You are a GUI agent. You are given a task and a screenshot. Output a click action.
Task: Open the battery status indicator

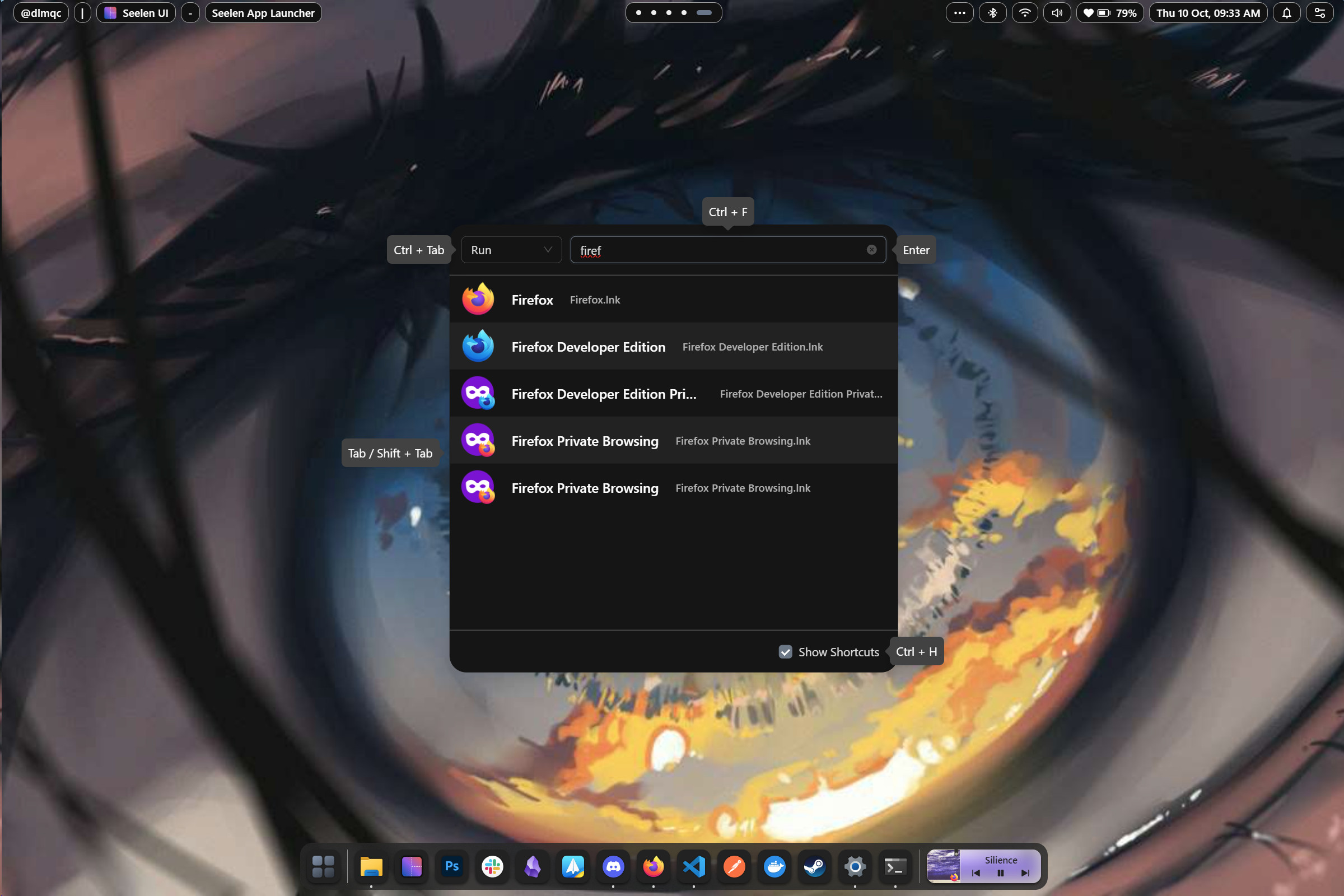[x=1112, y=13]
